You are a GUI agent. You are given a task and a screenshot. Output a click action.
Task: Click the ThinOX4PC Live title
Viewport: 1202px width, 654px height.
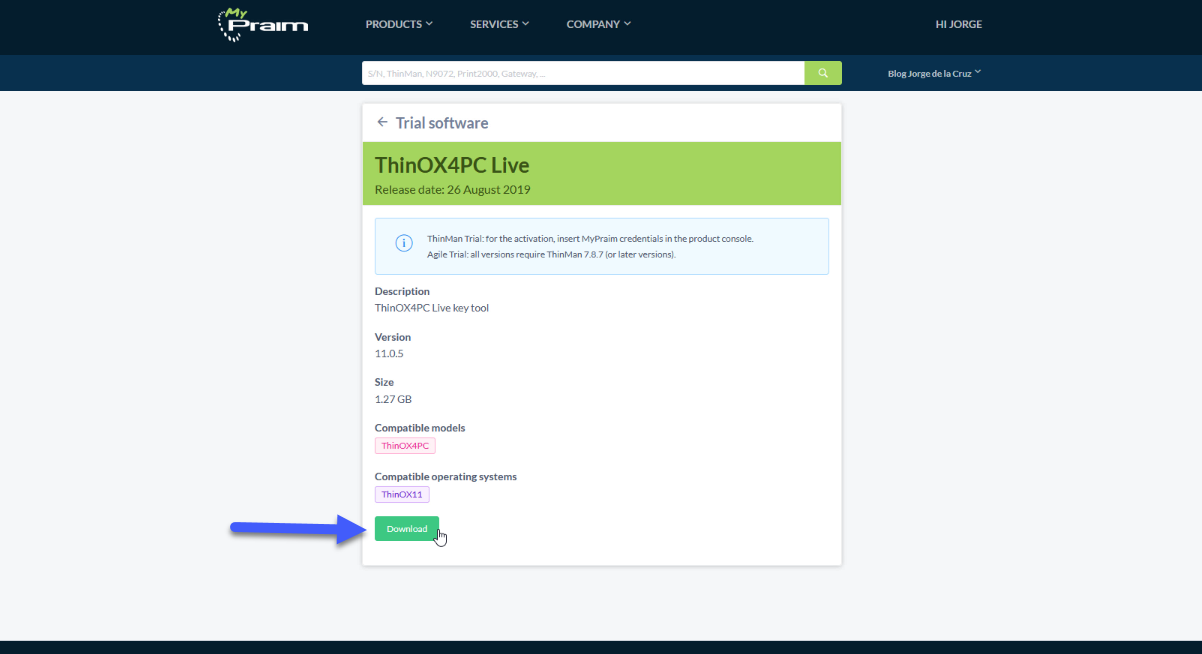(x=452, y=165)
